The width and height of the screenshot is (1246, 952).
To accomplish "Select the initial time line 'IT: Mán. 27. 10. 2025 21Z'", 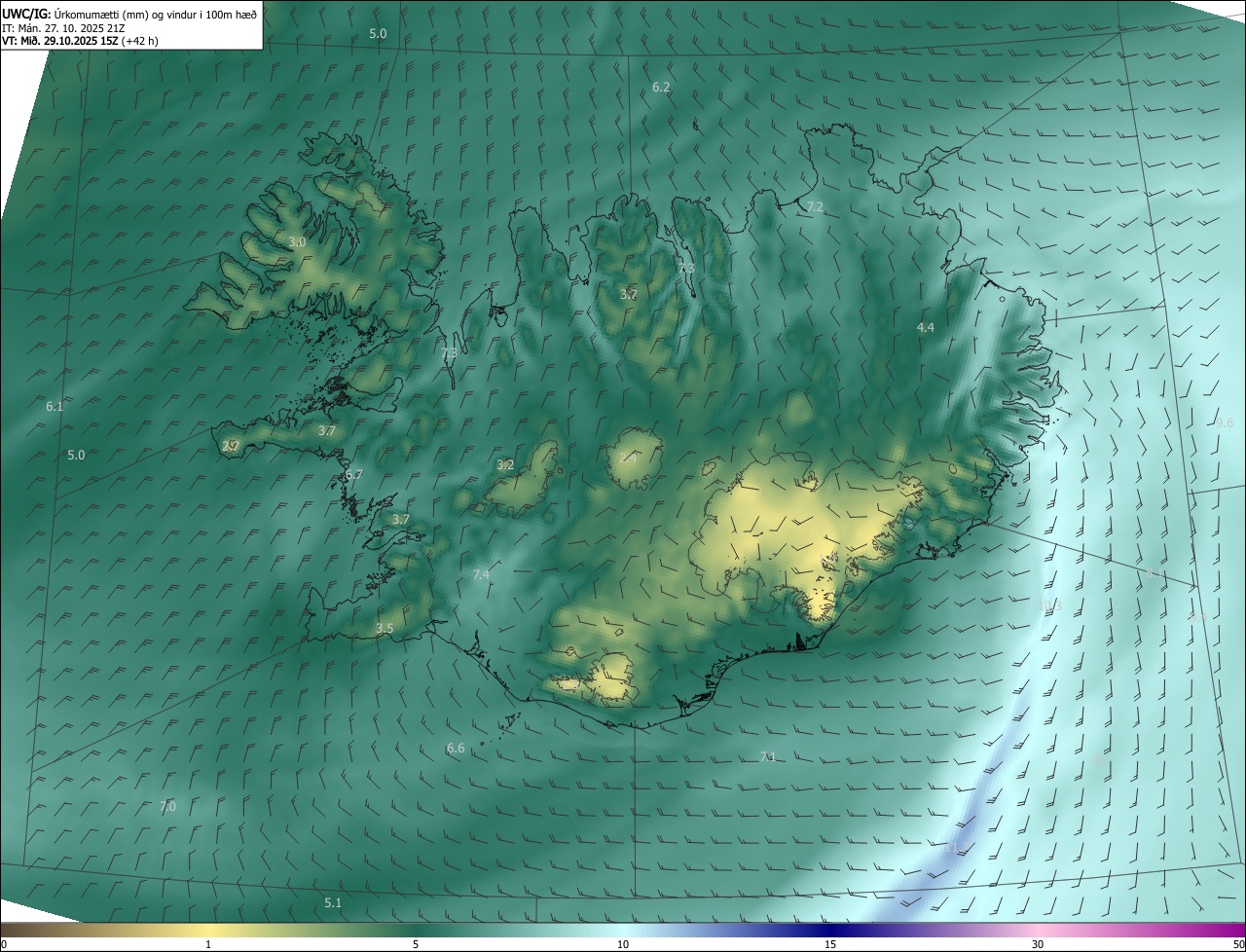I will click(x=62, y=28).
